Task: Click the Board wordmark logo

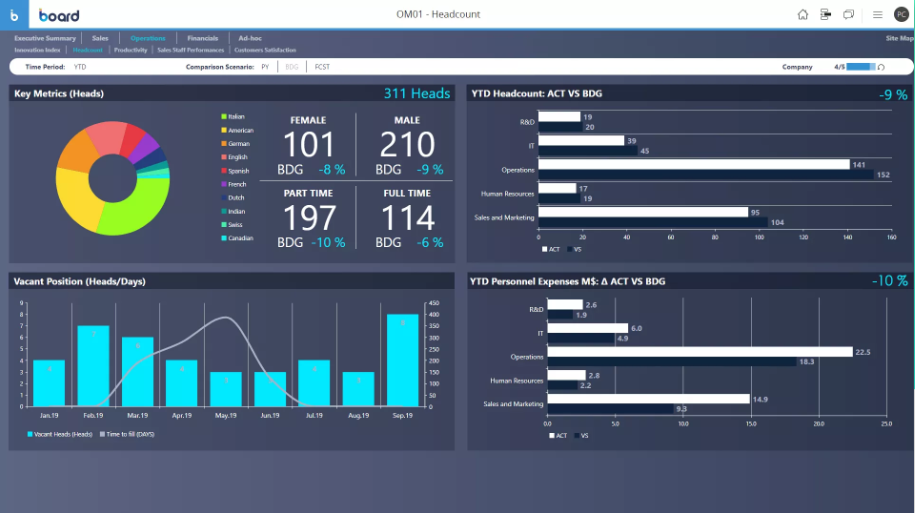Action: 59,15
